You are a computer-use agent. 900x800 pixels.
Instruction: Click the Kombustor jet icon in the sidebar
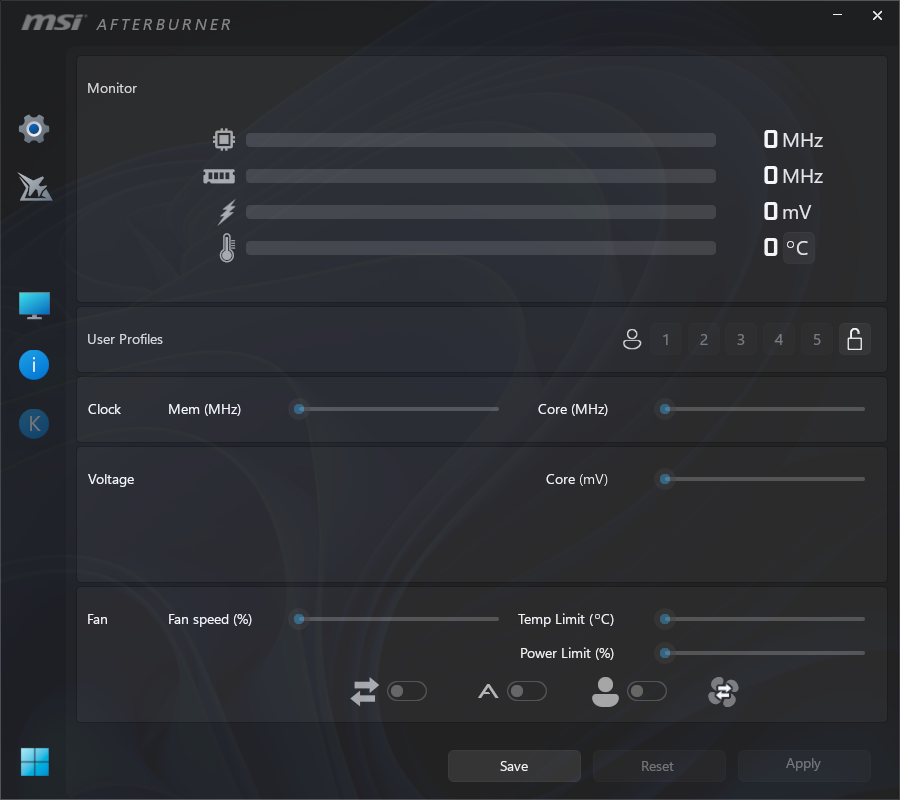pos(34,187)
